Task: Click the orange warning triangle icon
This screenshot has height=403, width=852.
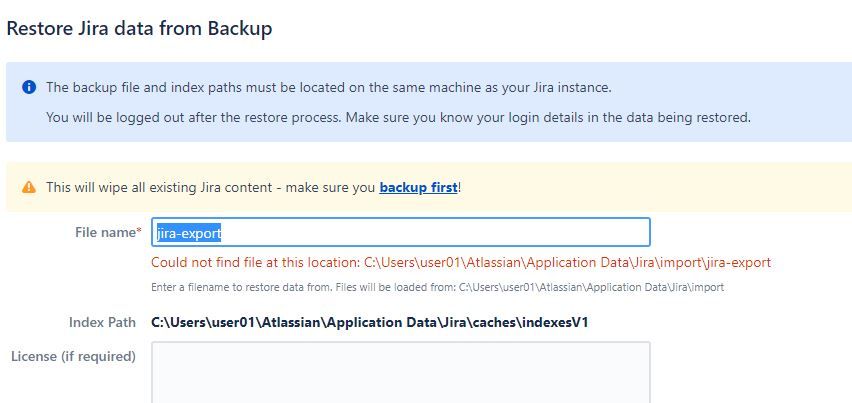Action: [x=29, y=188]
